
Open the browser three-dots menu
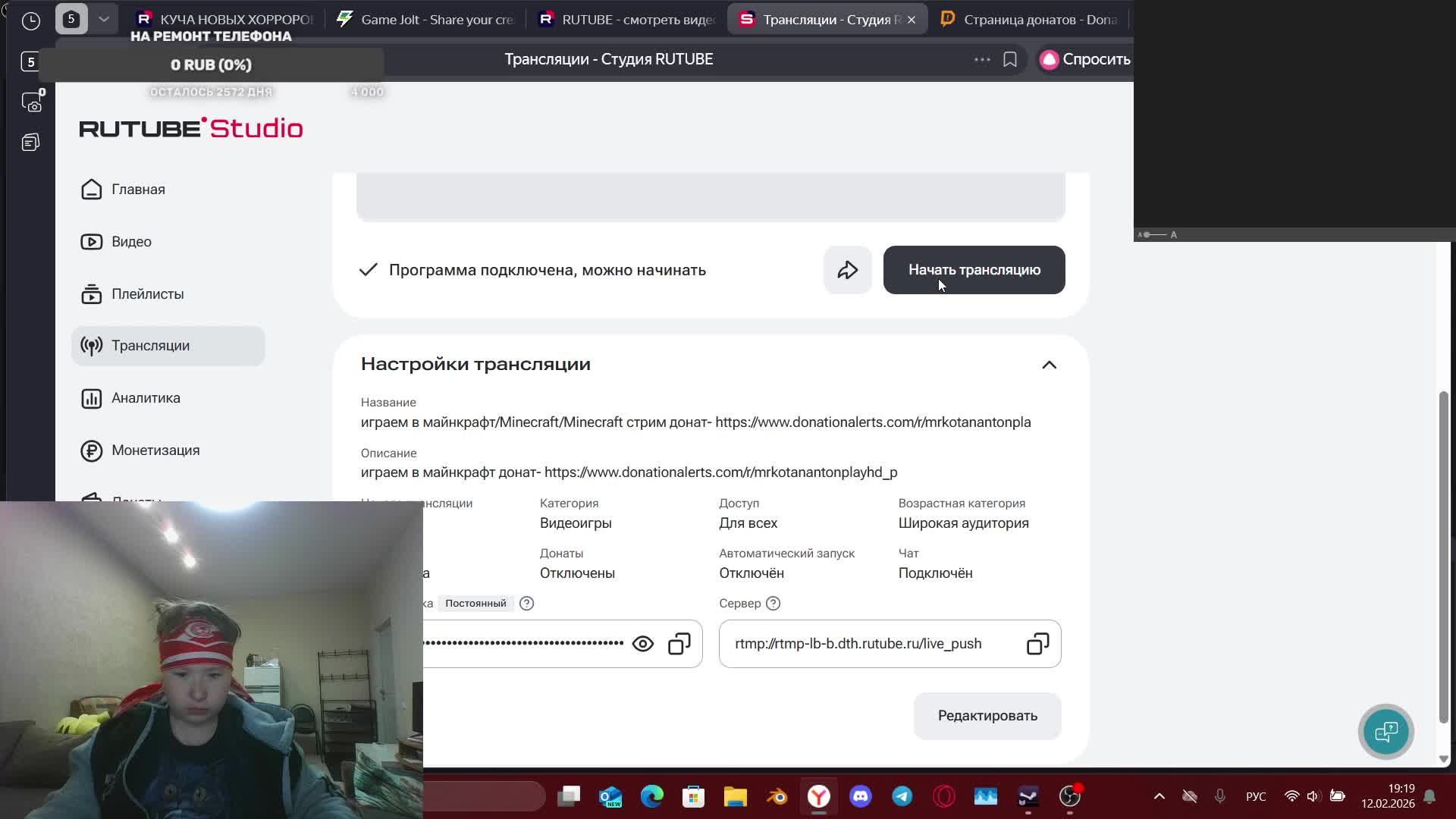tap(982, 59)
